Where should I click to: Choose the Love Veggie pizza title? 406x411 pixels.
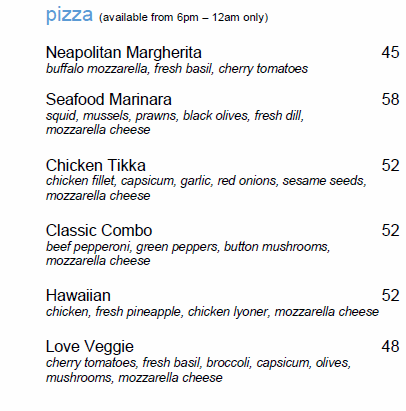90,347
